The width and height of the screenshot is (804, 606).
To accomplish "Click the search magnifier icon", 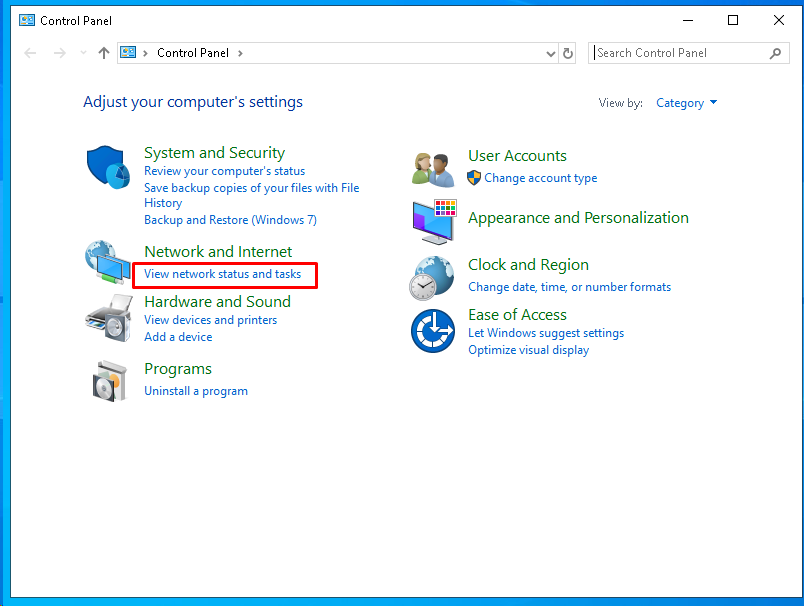I will point(775,53).
